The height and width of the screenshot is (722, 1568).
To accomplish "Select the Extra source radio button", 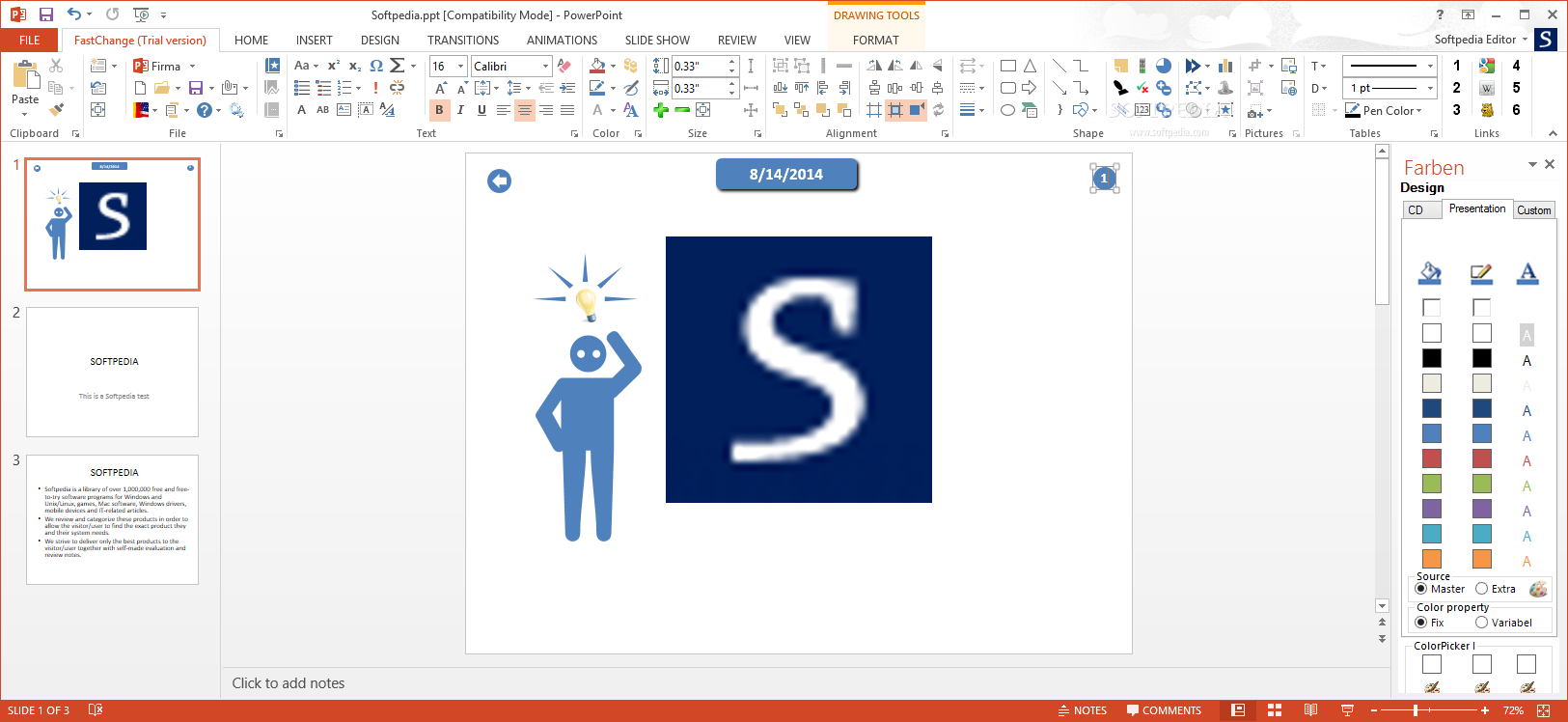I will click(1481, 589).
